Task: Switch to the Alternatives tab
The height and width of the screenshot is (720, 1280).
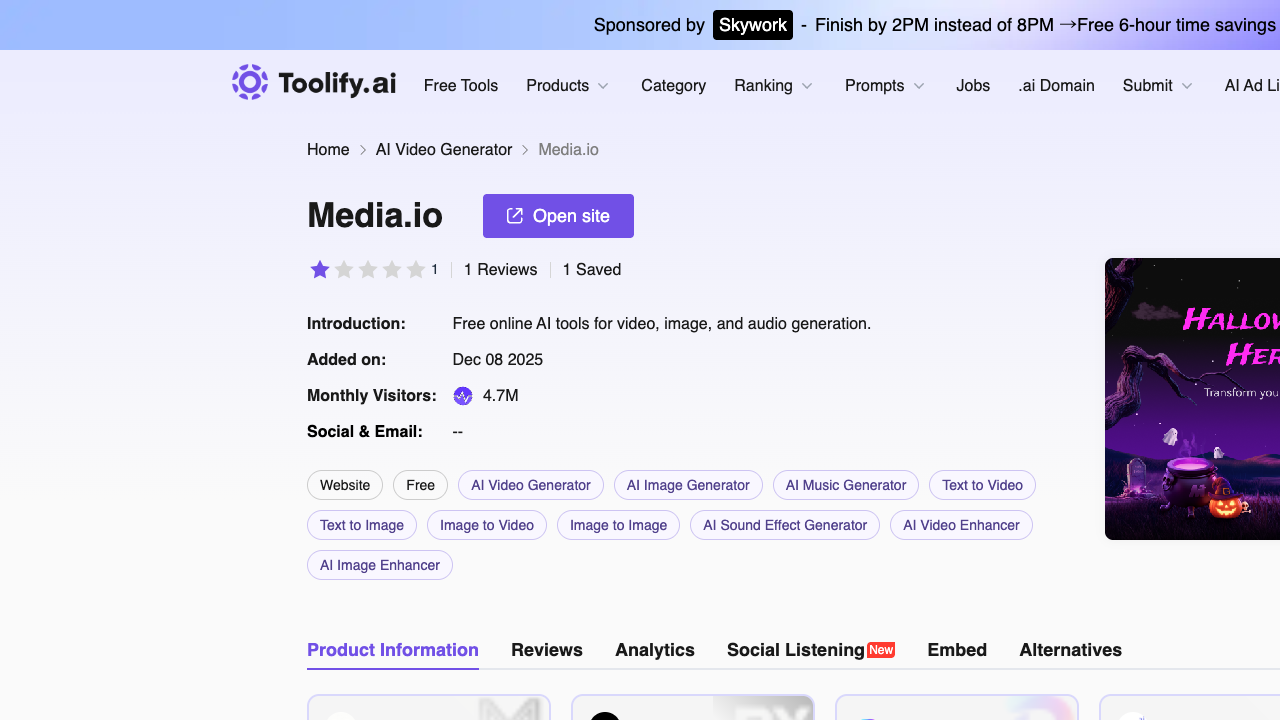Action: 1070,650
